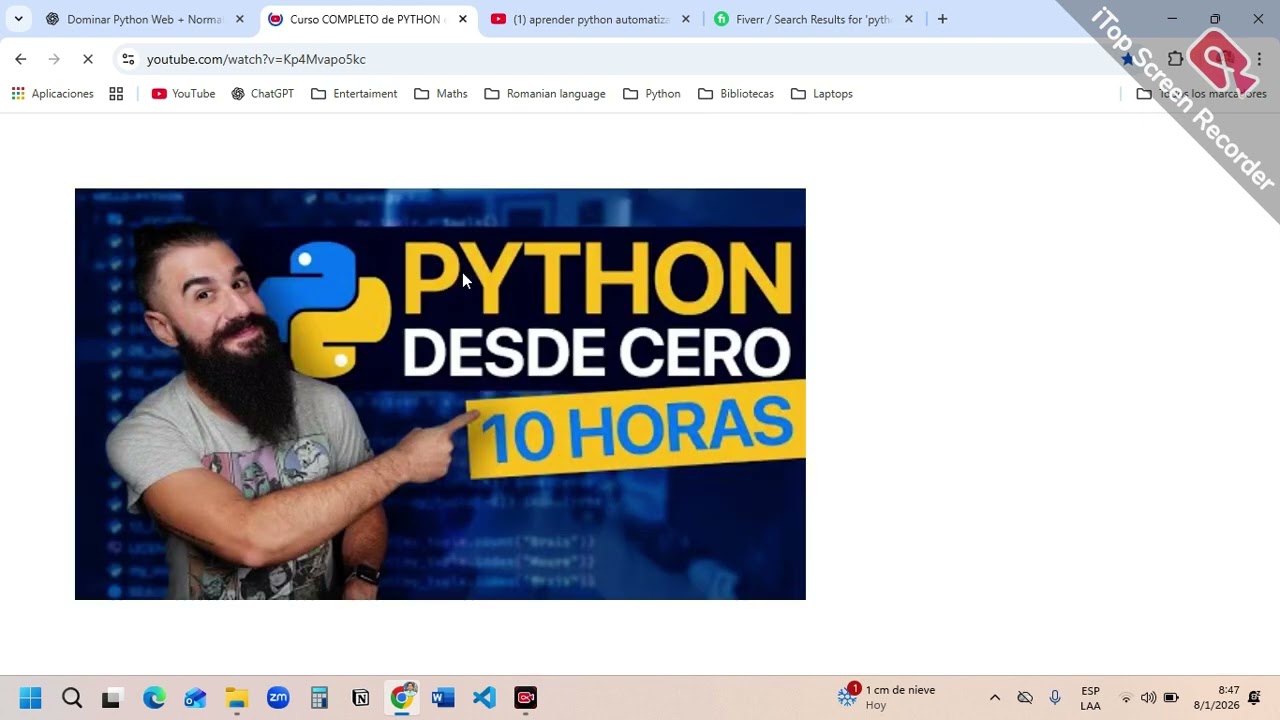Close the Dominar Python Web tab
Viewport: 1280px width, 720px height.
click(239, 19)
